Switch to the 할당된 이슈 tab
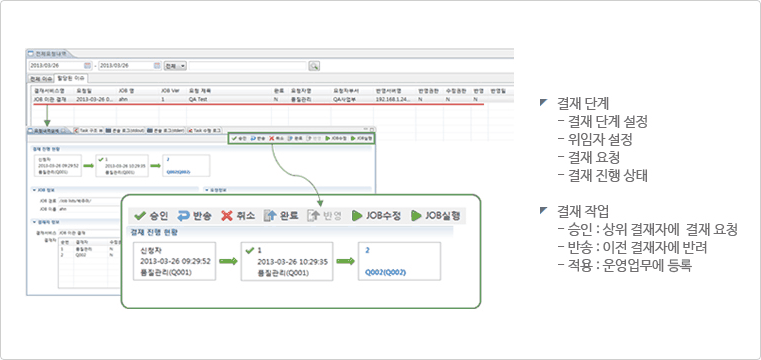 pos(70,78)
